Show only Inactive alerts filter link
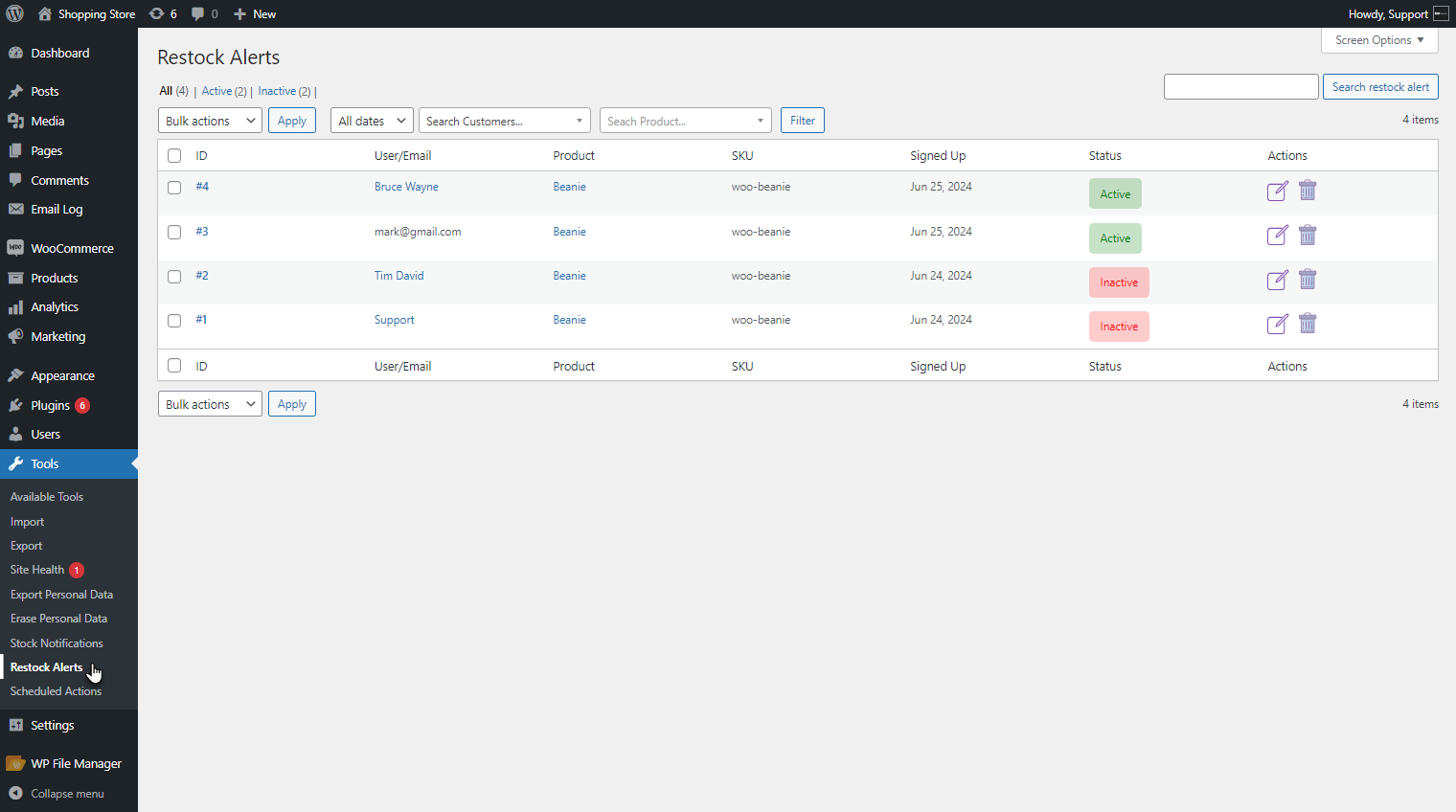Viewport: 1456px width, 812px height. (x=277, y=91)
